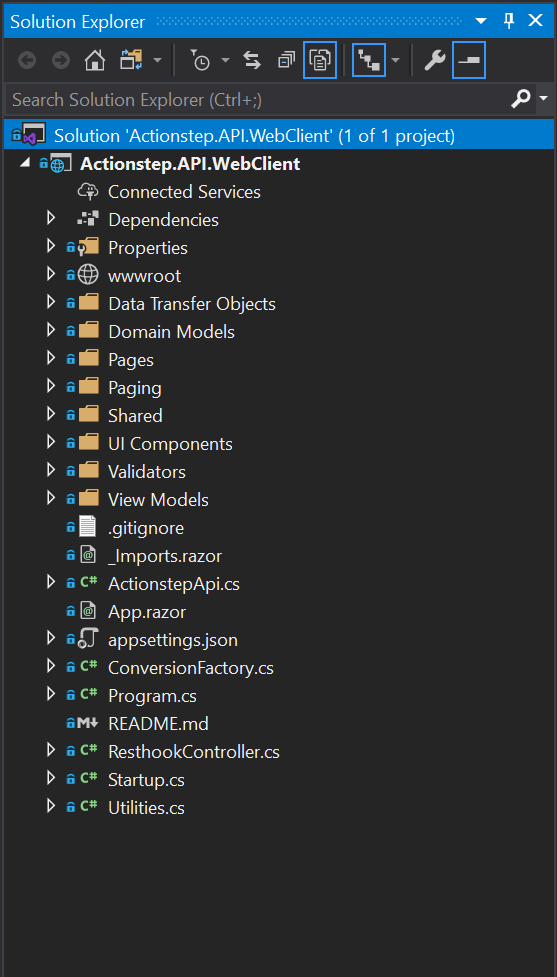
Task: Expand the wwwroot node
Action: point(51,275)
